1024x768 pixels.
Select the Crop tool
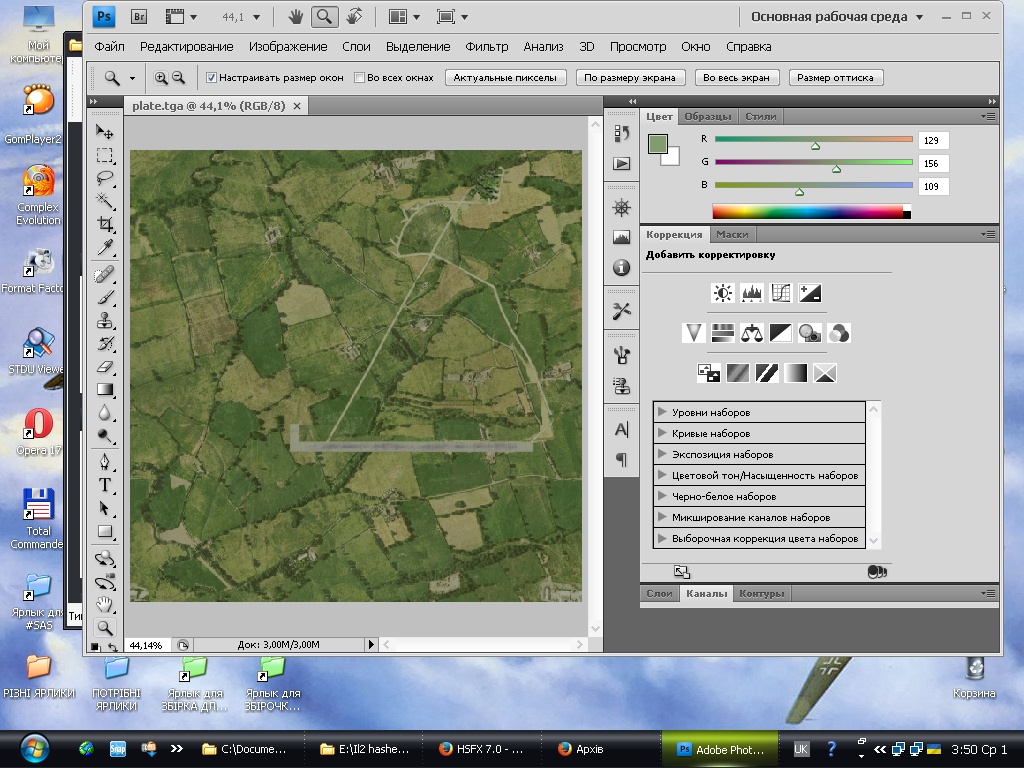104,225
